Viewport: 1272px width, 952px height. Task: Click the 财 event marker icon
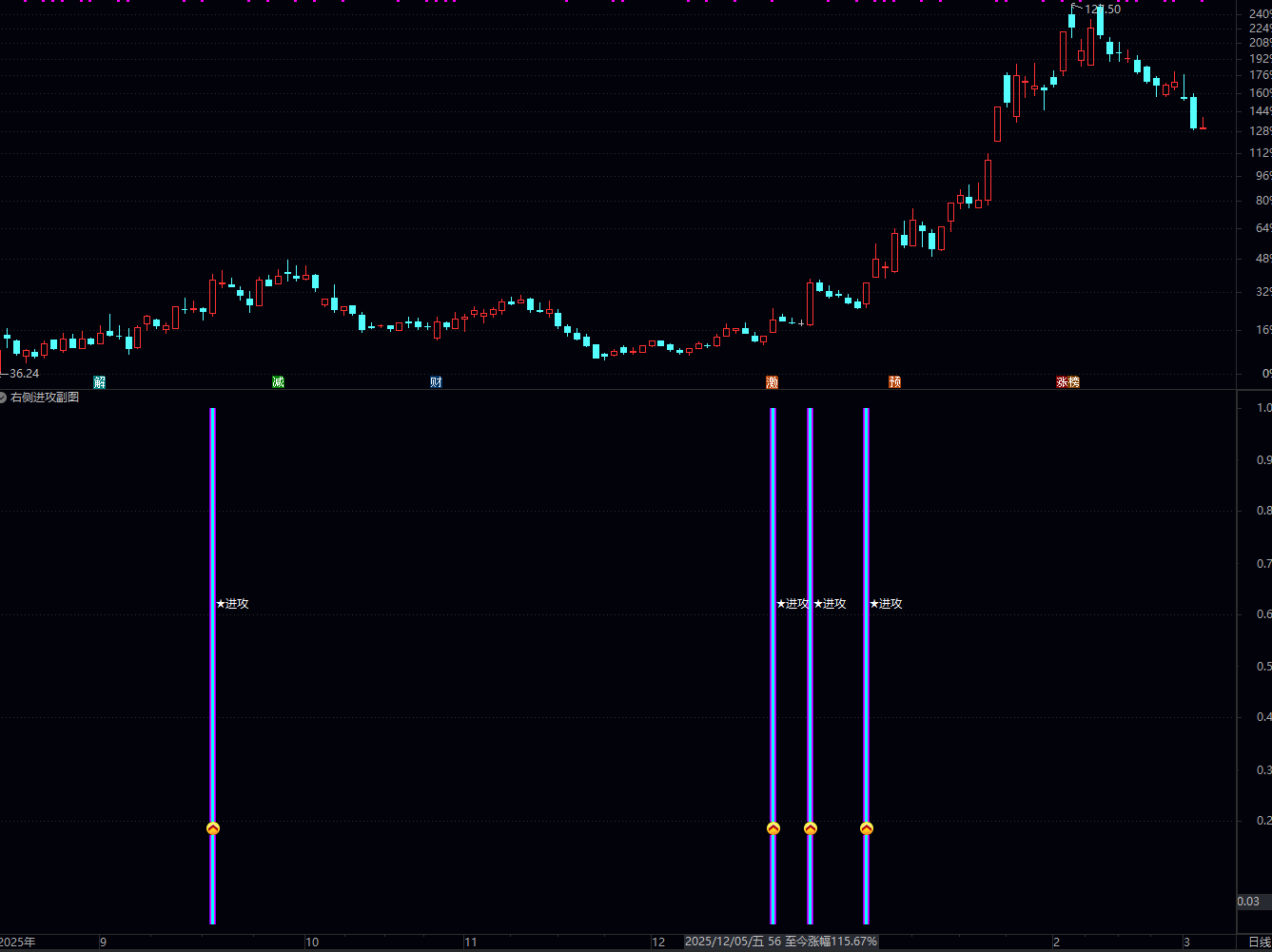pos(436,382)
